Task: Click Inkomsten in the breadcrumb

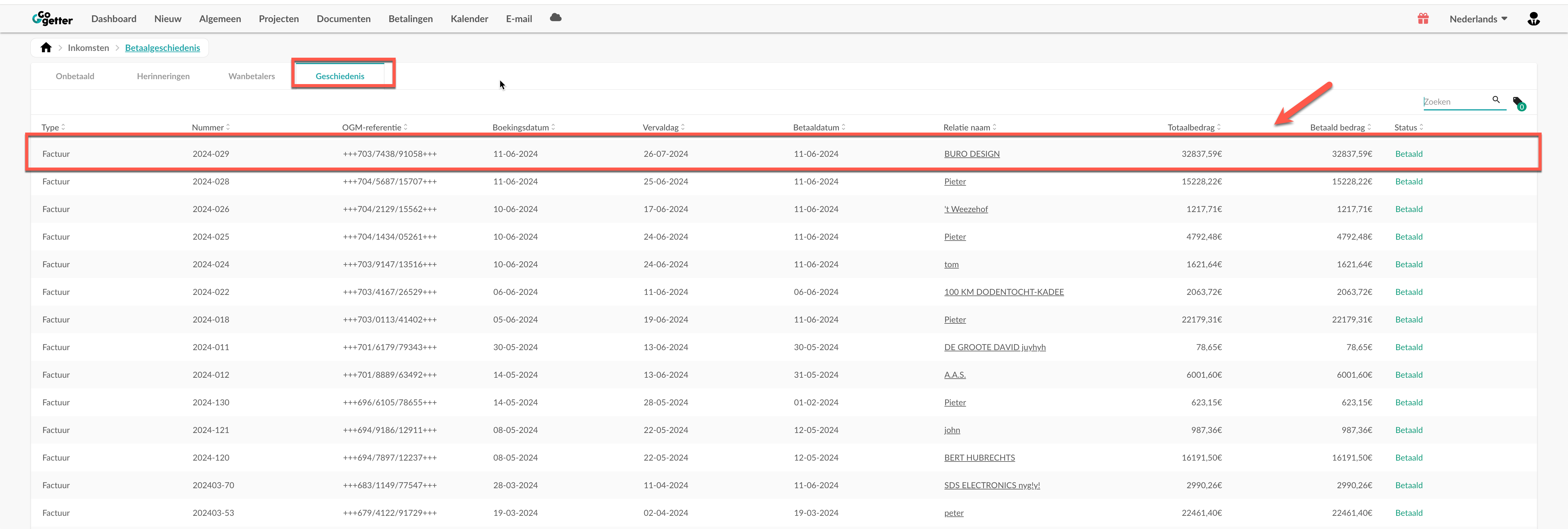Action: coord(88,48)
